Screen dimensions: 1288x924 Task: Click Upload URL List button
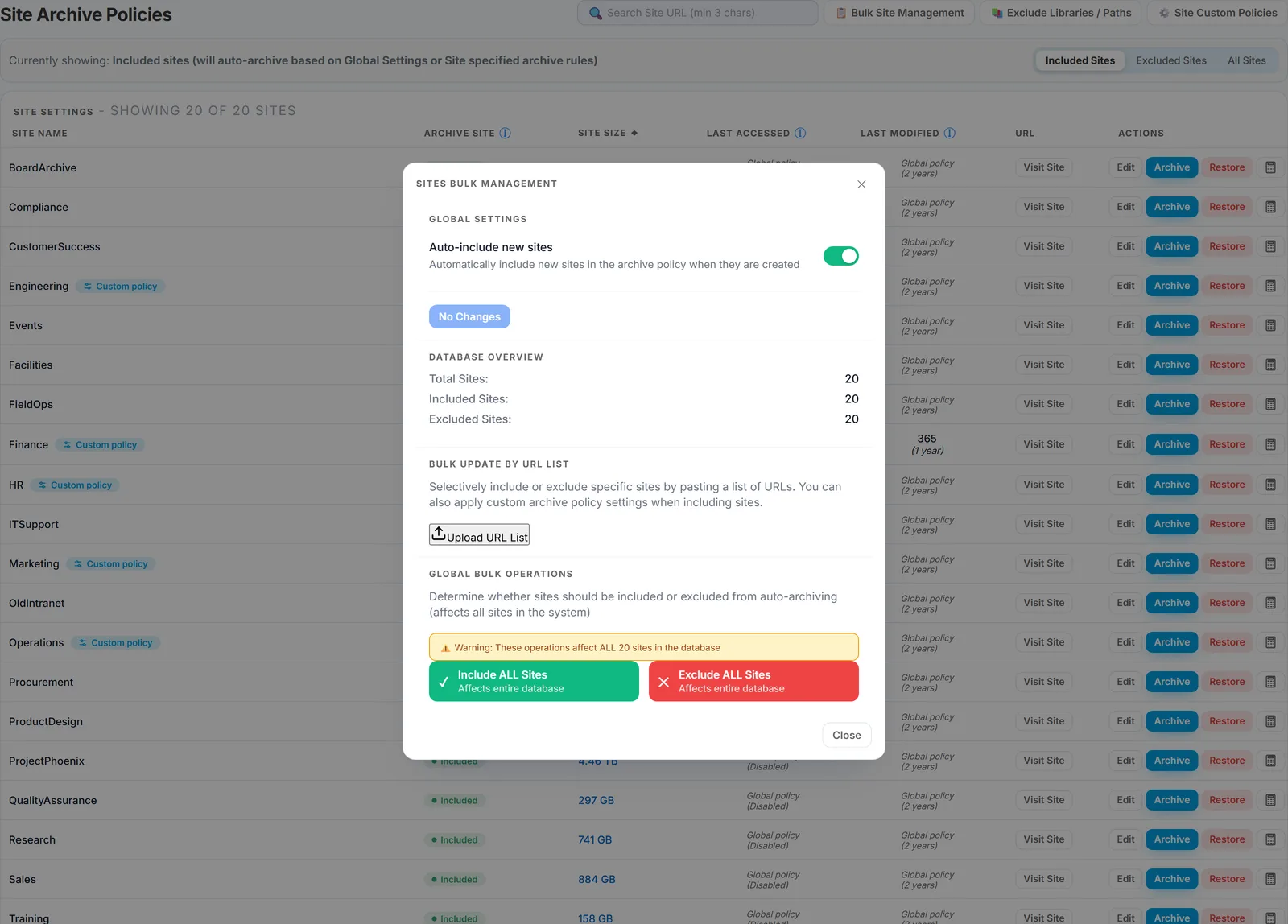click(479, 535)
